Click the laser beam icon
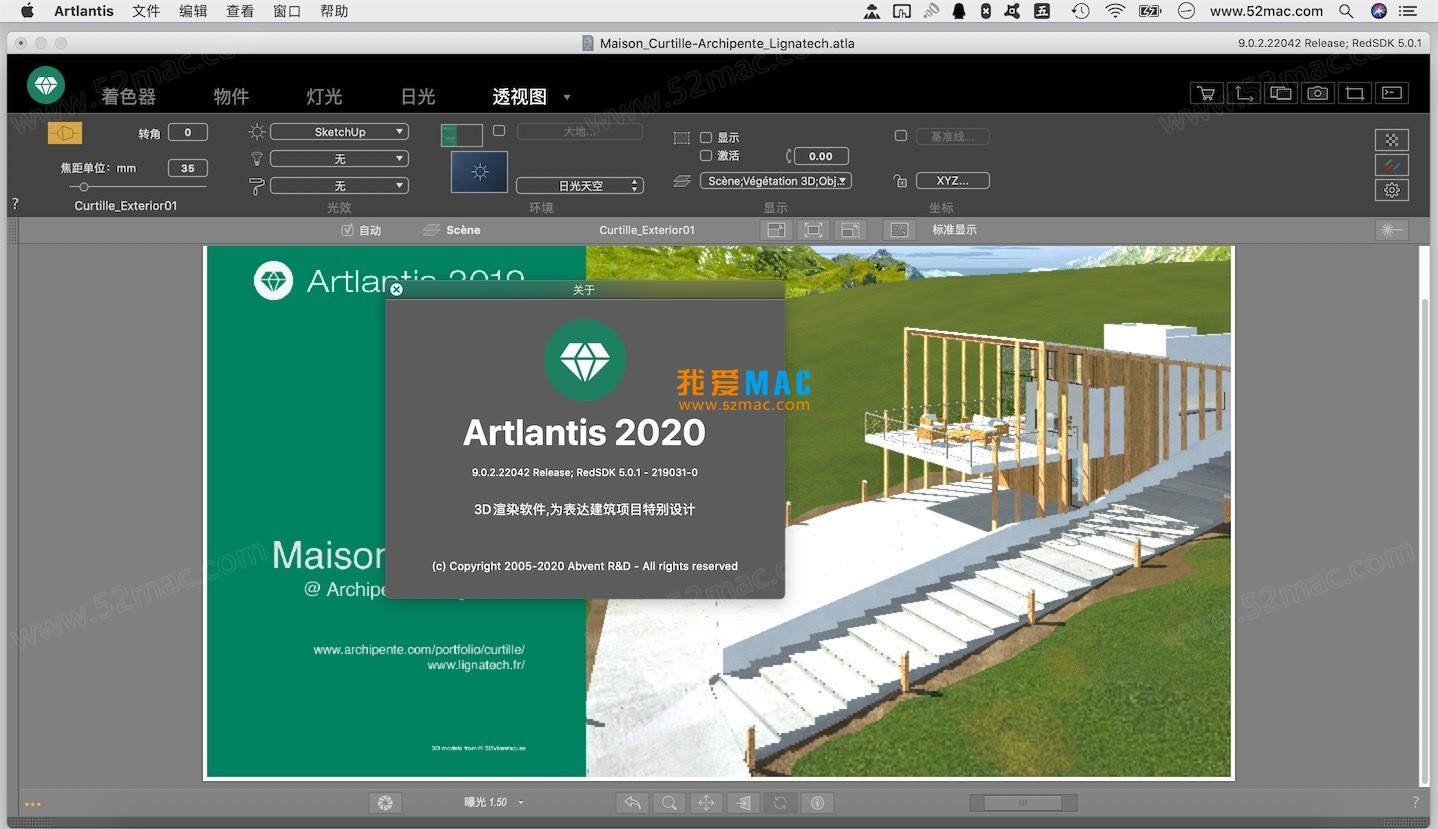 tap(1391, 230)
